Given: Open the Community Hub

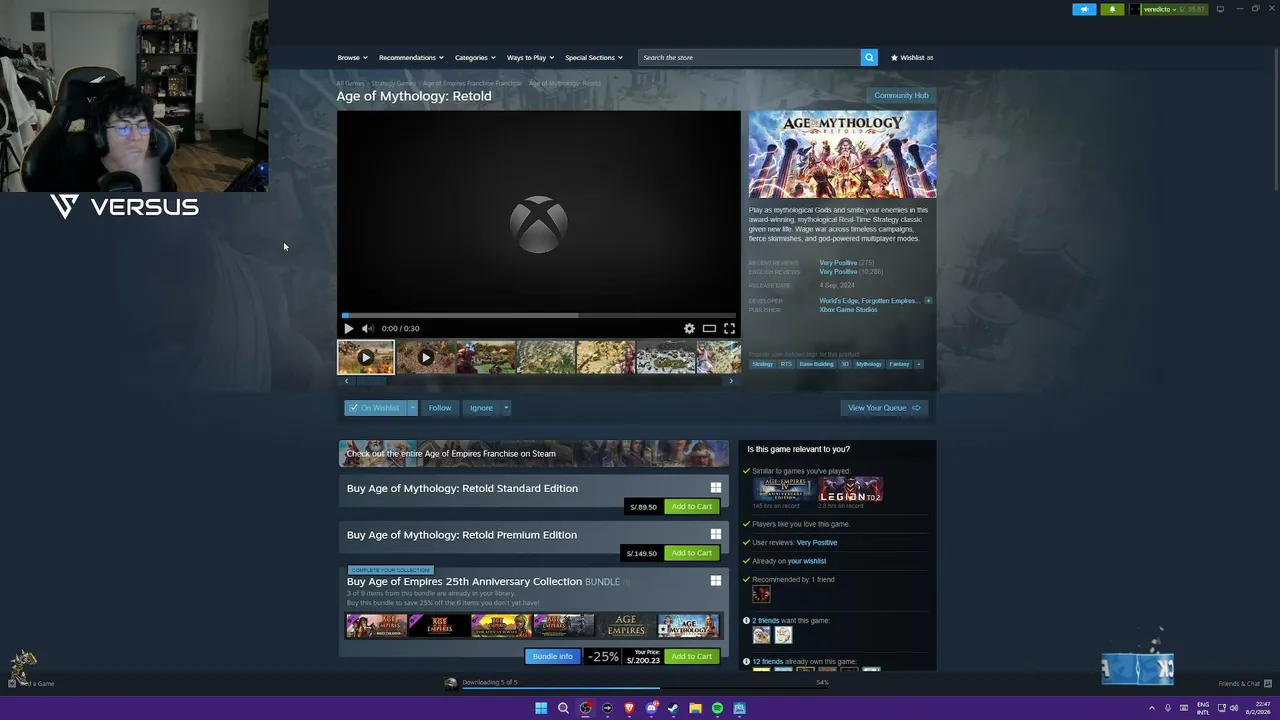Looking at the screenshot, I should (x=901, y=95).
